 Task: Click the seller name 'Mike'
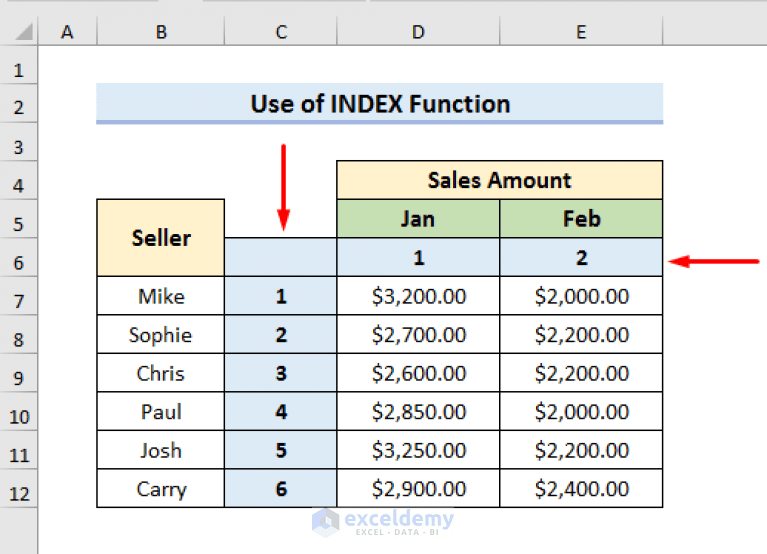(161, 296)
